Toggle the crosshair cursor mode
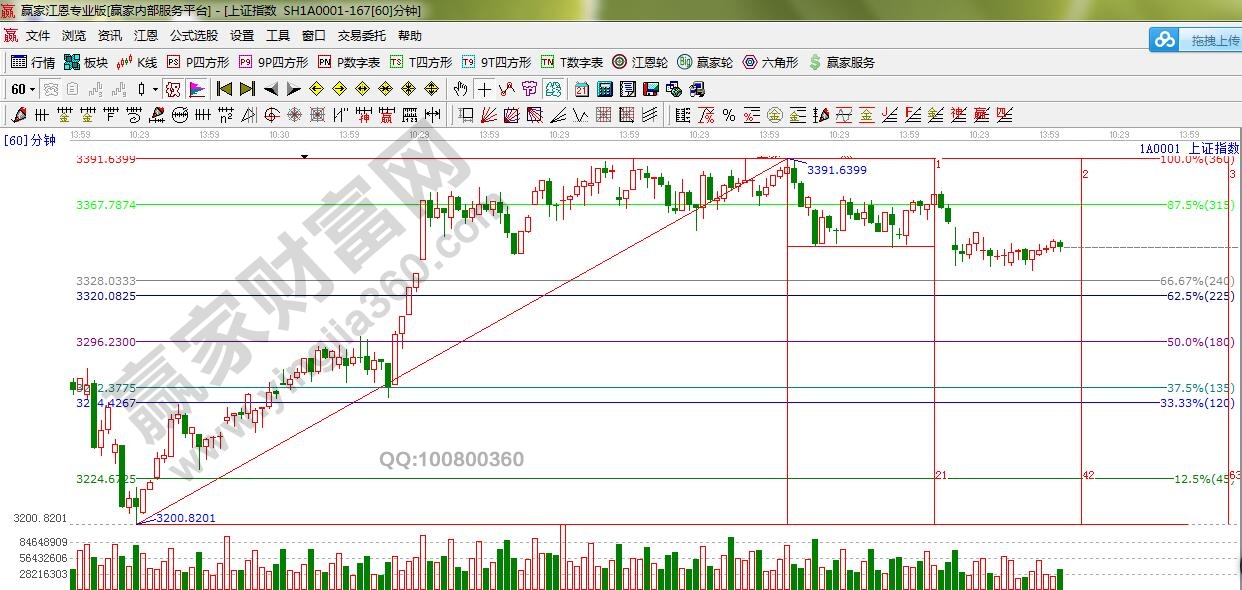 point(484,89)
